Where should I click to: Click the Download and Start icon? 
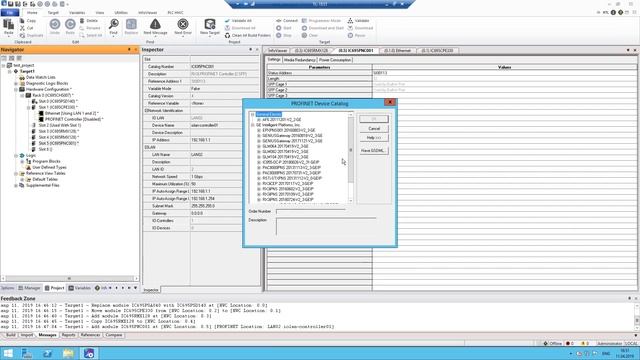point(304,28)
